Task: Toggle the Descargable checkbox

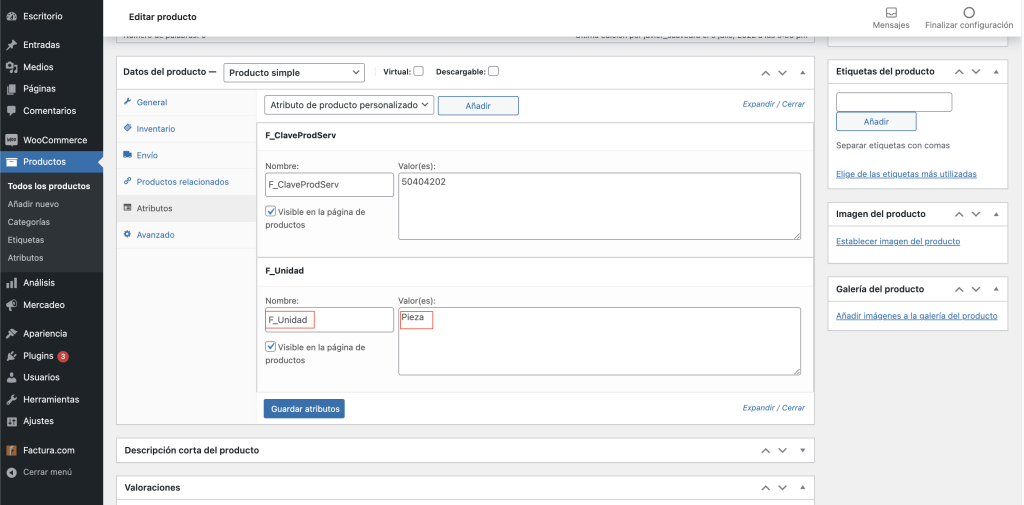Action: pos(494,71)
